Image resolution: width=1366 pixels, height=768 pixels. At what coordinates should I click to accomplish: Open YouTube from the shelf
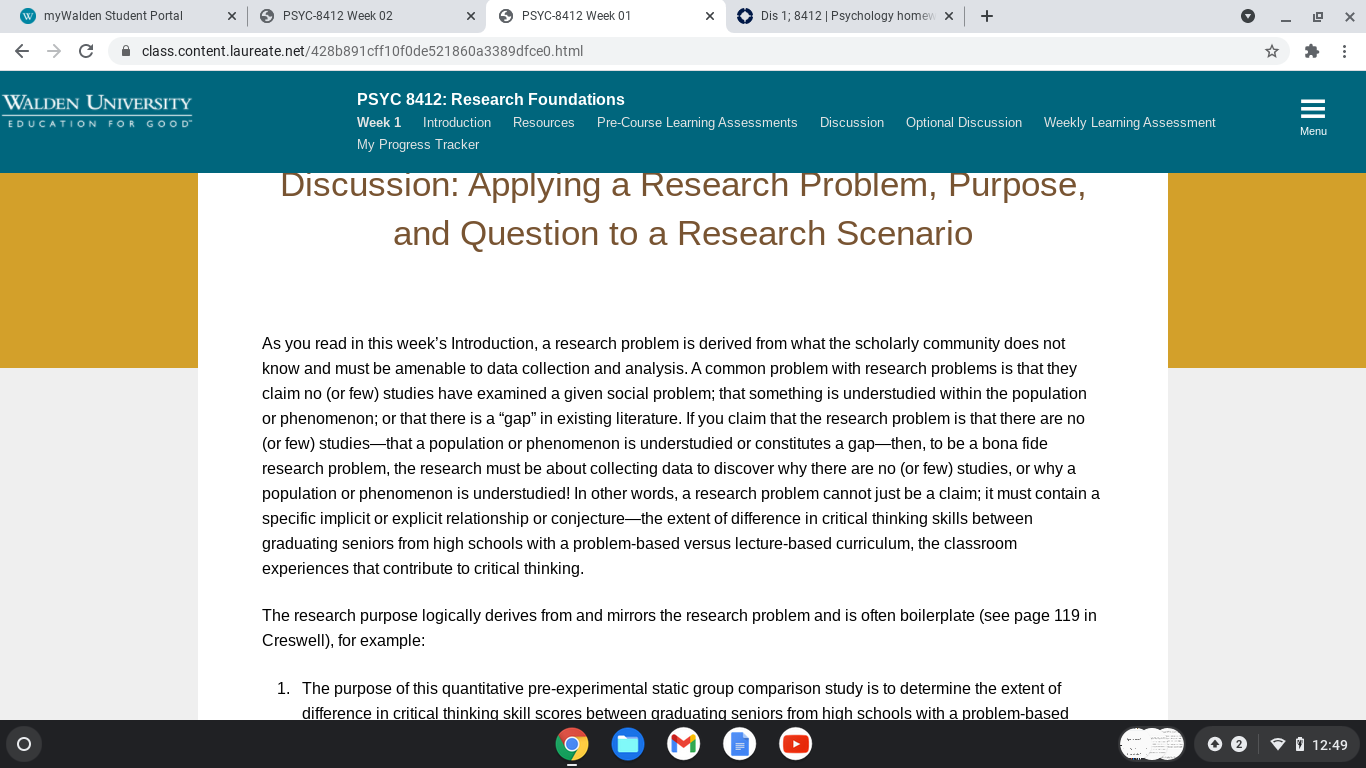pyautogui.click(x=796, y=744)
